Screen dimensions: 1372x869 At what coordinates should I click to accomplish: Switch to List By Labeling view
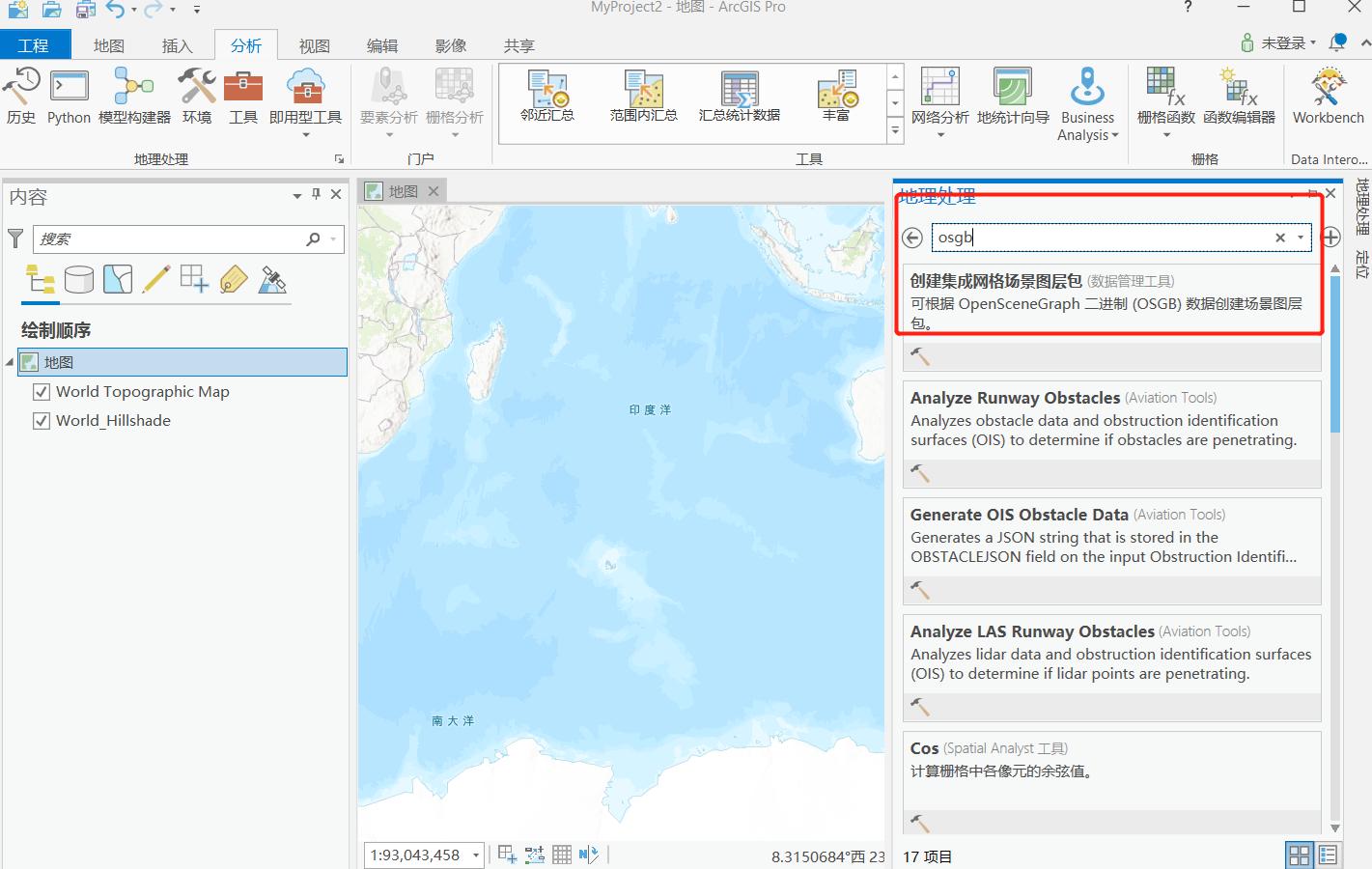(x=234, y=280)
